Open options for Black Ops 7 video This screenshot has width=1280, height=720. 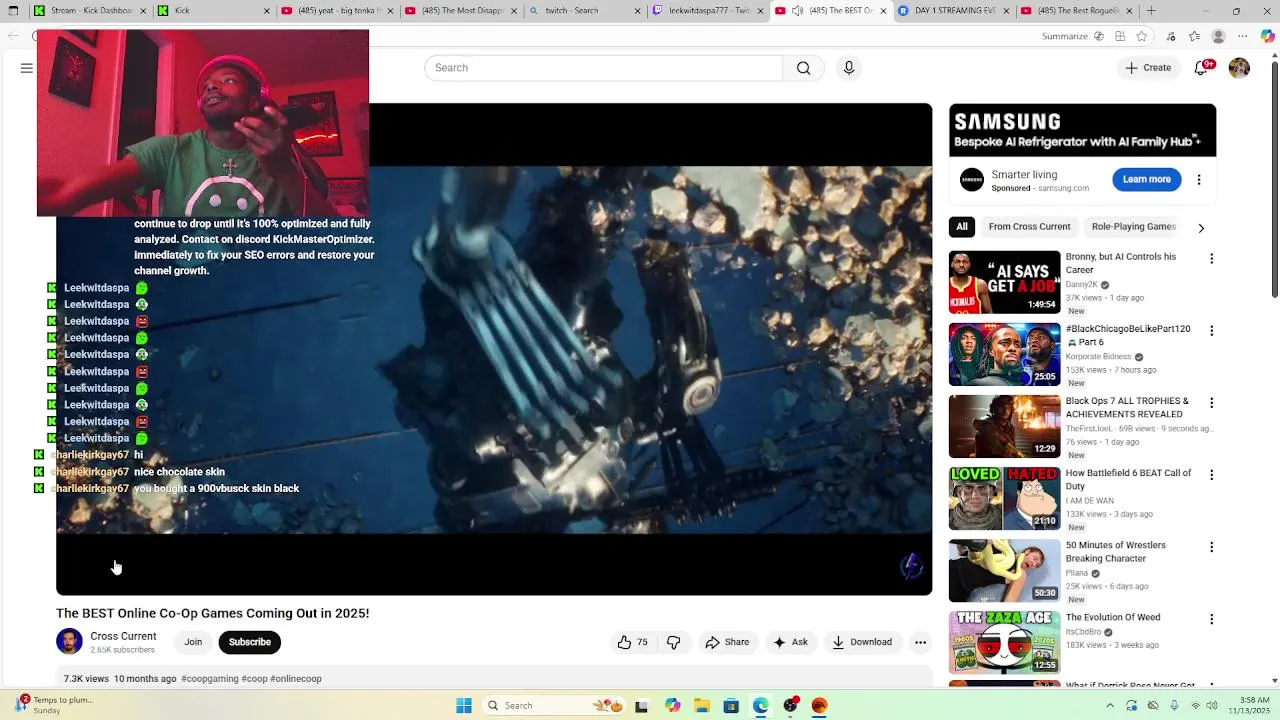coord(1211,402)
